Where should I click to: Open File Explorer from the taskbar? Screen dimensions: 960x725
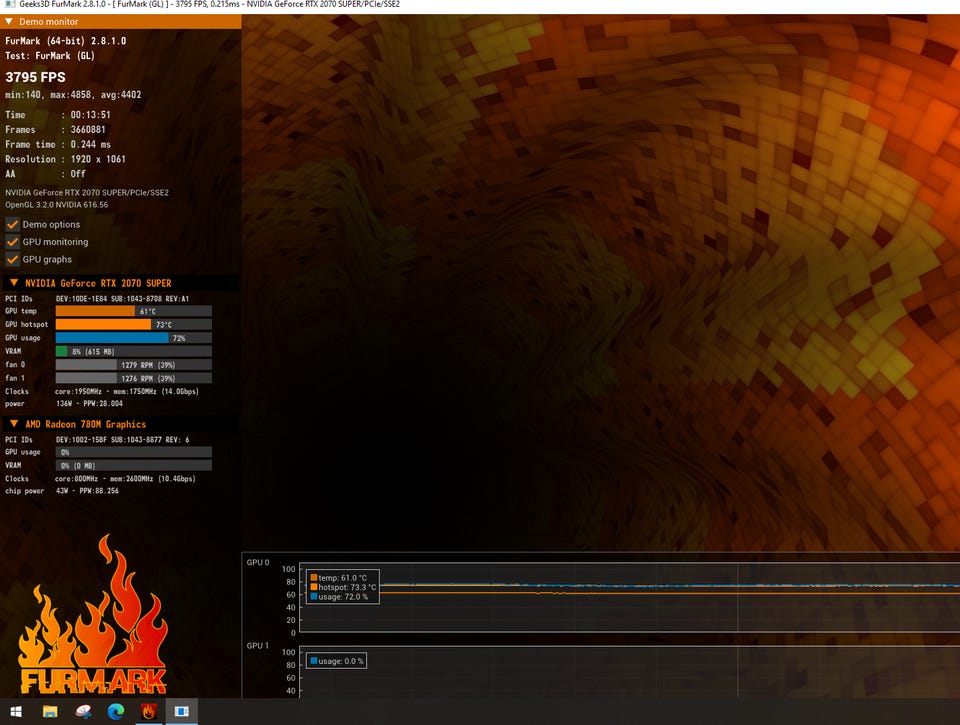pos(50,712)
